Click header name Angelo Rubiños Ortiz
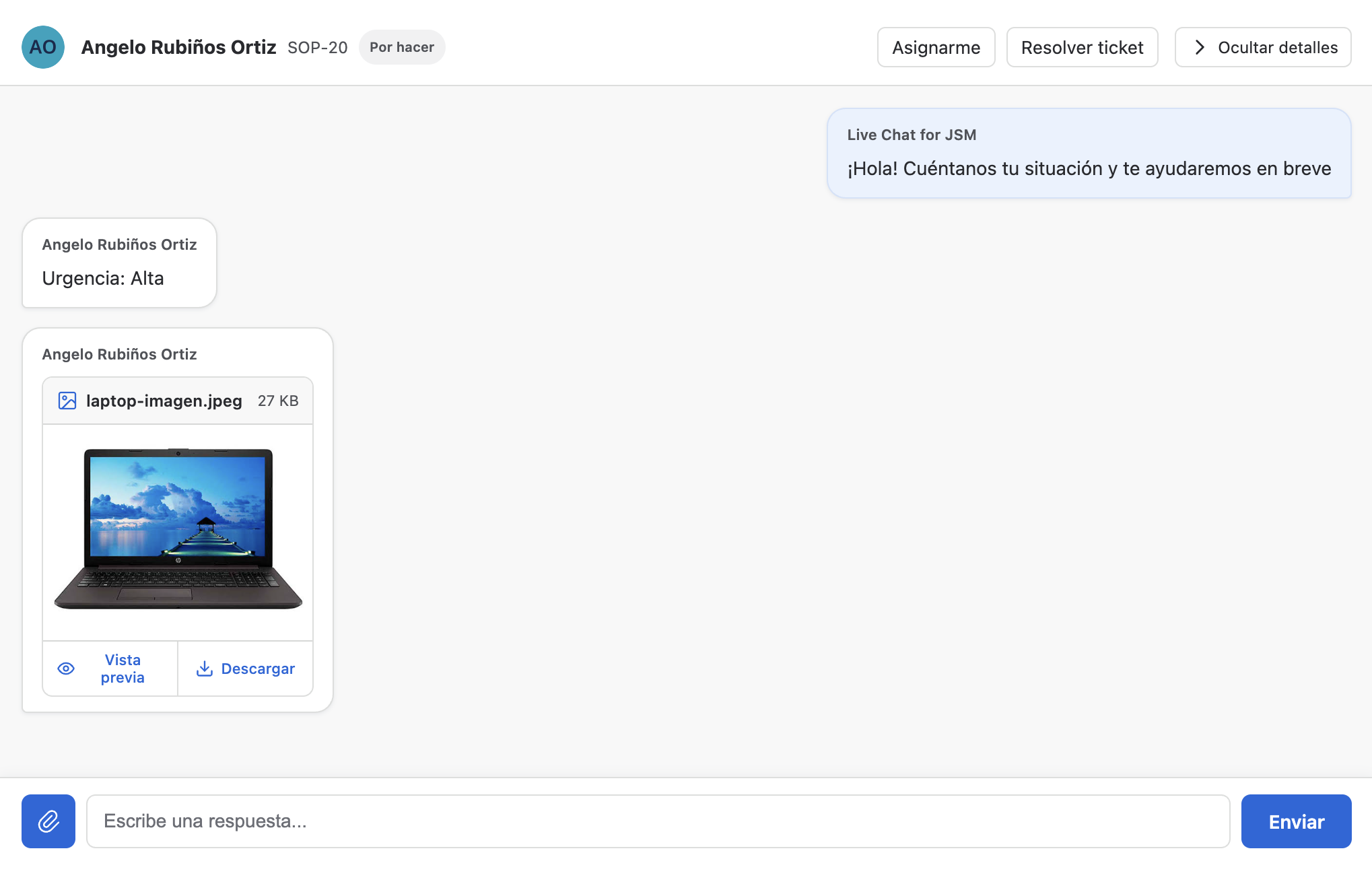Screen dimensions: 1372x890 [178, 47]
